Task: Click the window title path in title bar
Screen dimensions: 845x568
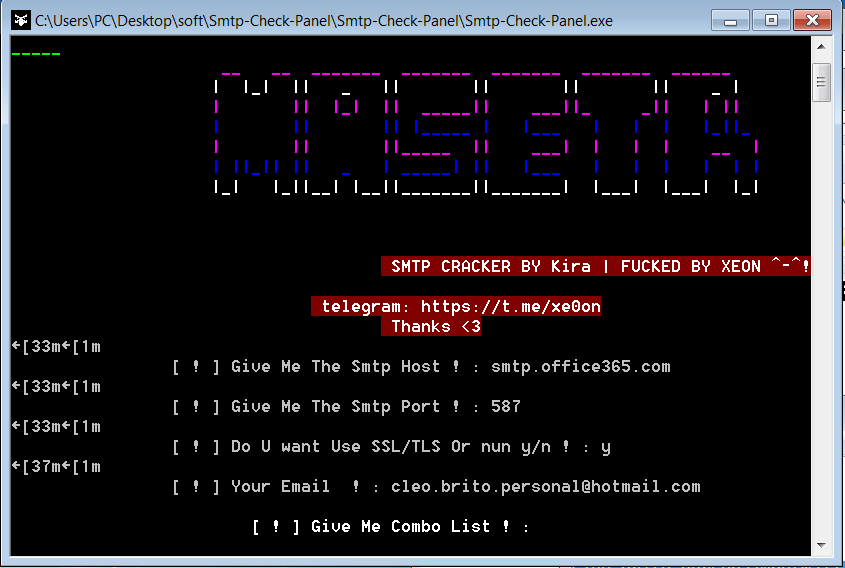Action: 324,21
